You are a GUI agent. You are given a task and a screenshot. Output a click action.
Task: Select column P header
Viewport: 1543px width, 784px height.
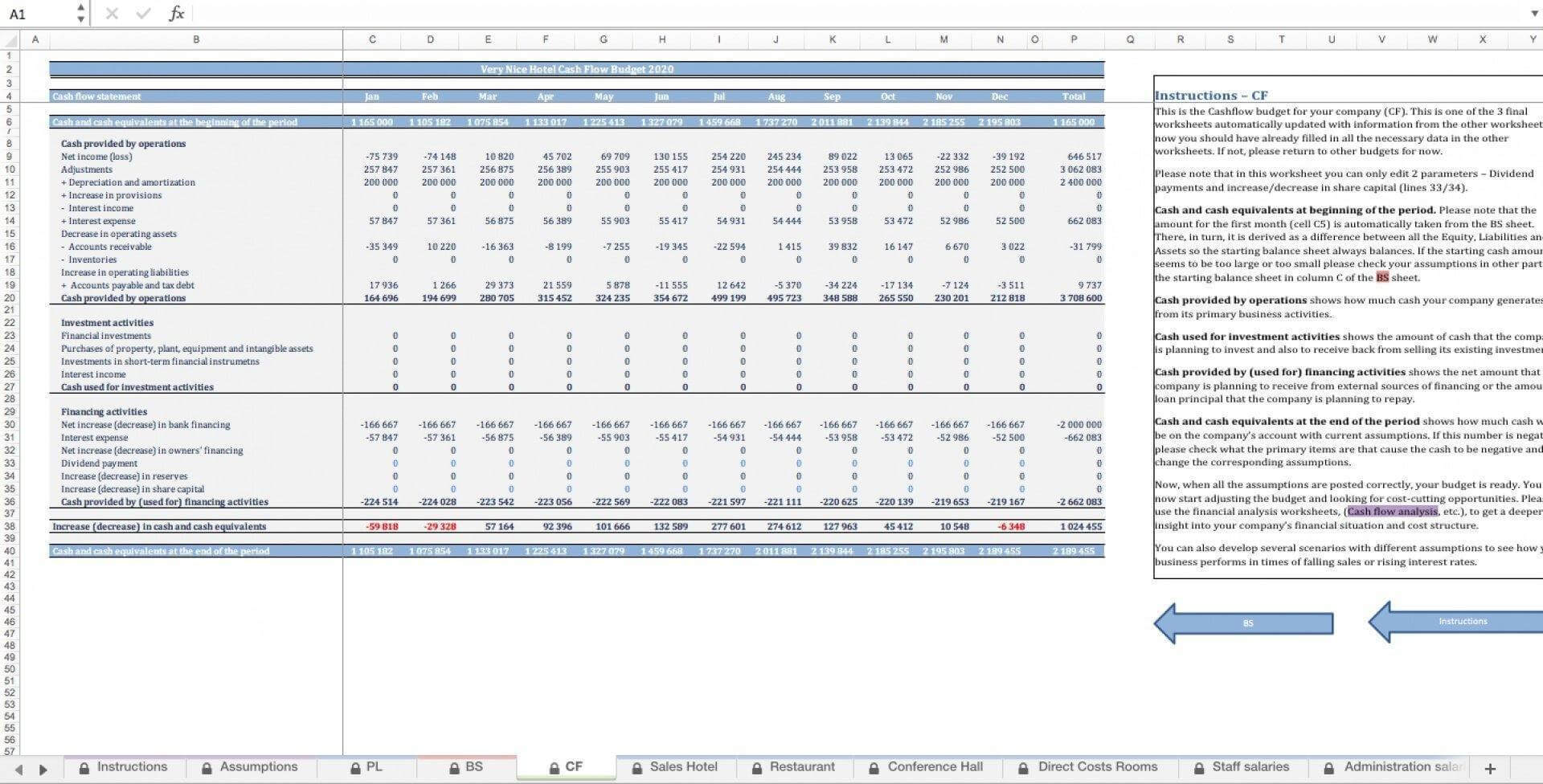tap(1074, 39)
